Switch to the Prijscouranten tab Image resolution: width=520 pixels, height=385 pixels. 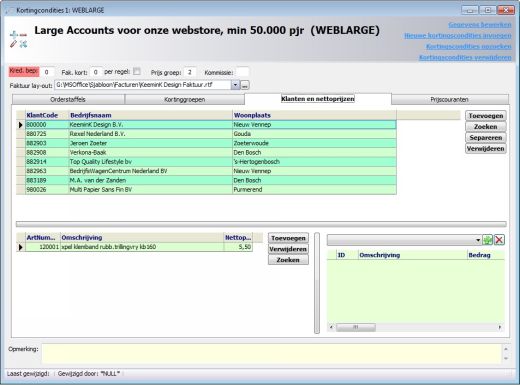[449, 99]
